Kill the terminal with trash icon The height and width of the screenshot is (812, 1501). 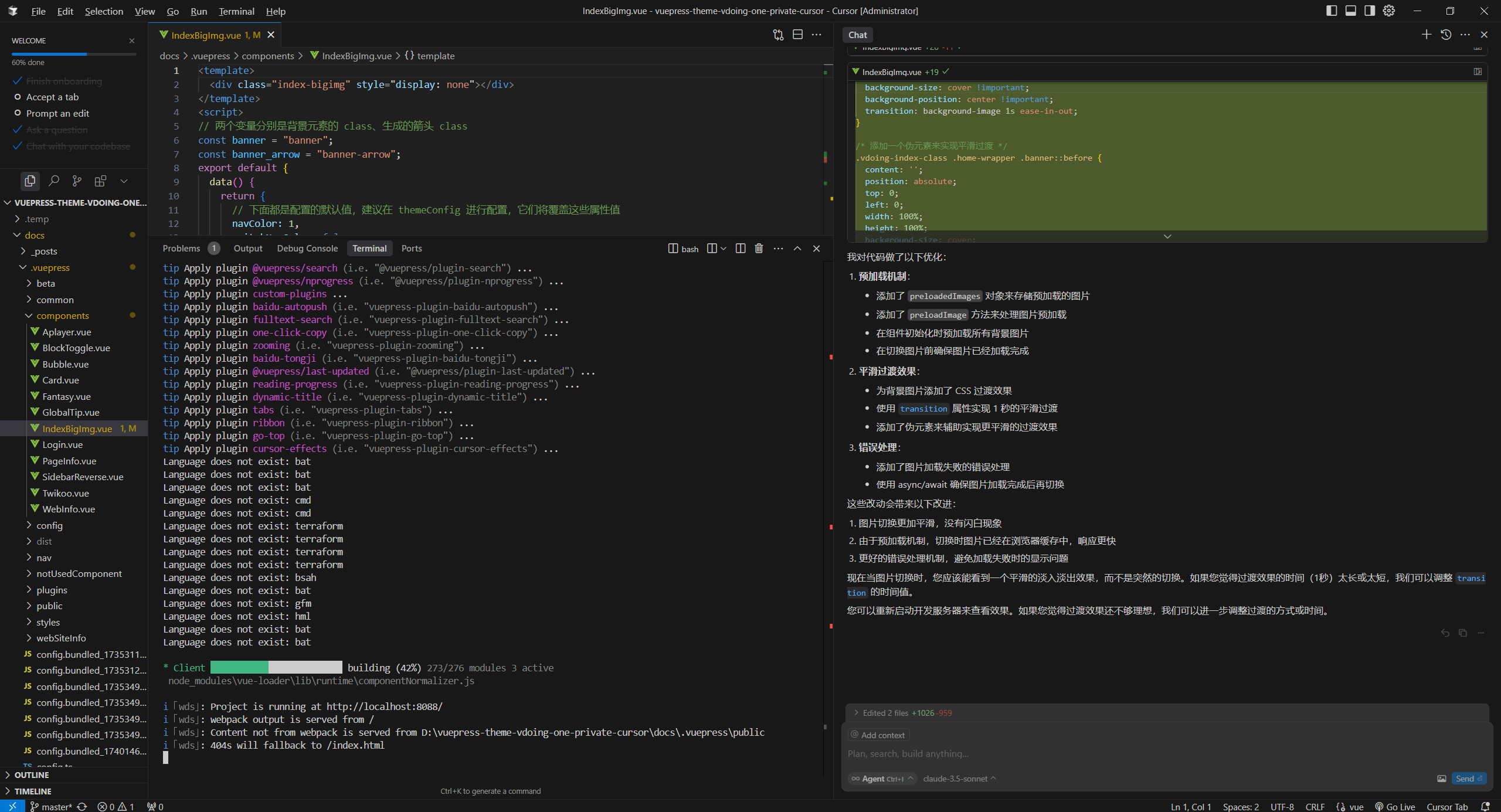[759, 249]
